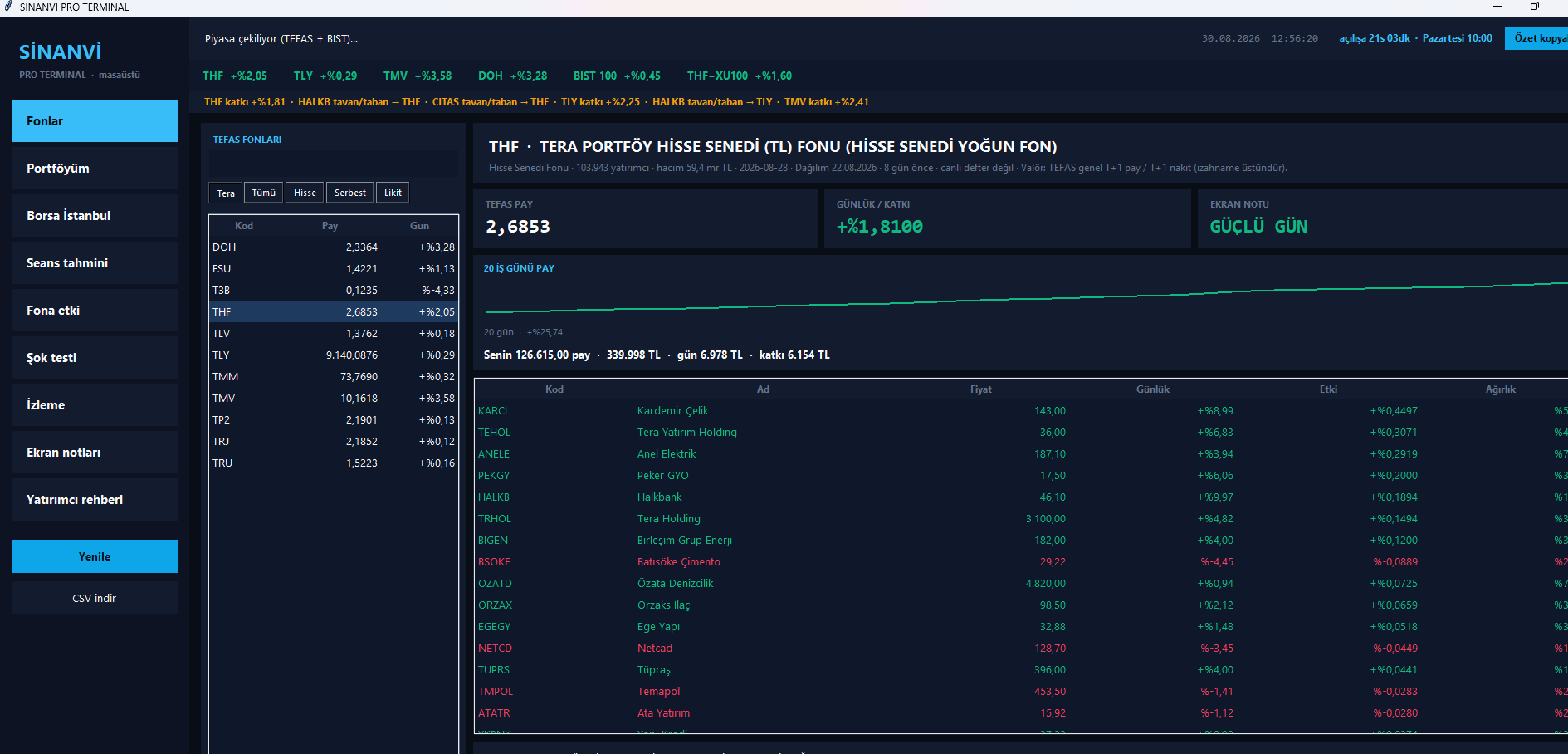
Task: Click the BIST 100 ticker value
Action: click(x=642, y=76)
